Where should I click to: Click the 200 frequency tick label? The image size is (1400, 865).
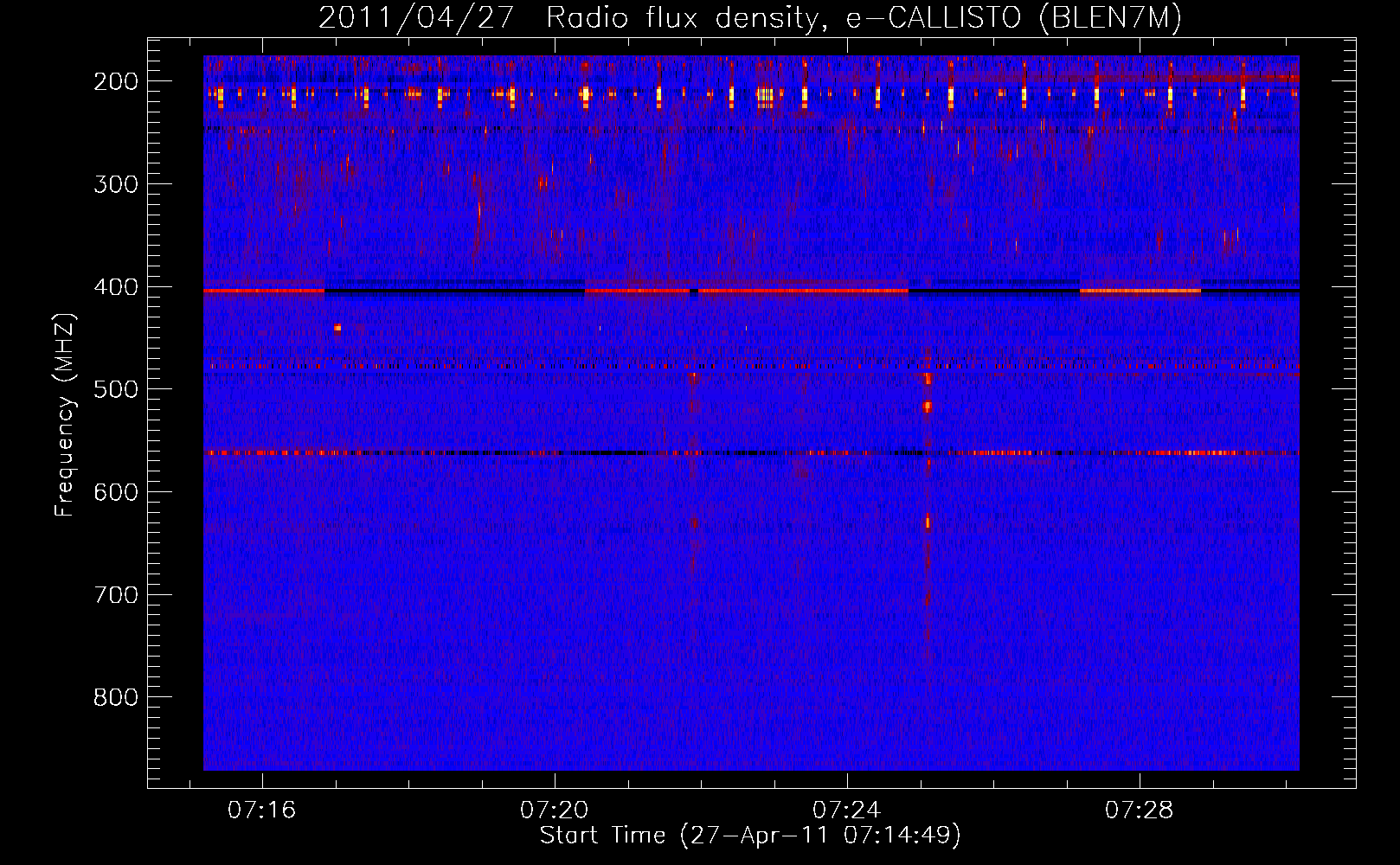click(x=116, y=81)
